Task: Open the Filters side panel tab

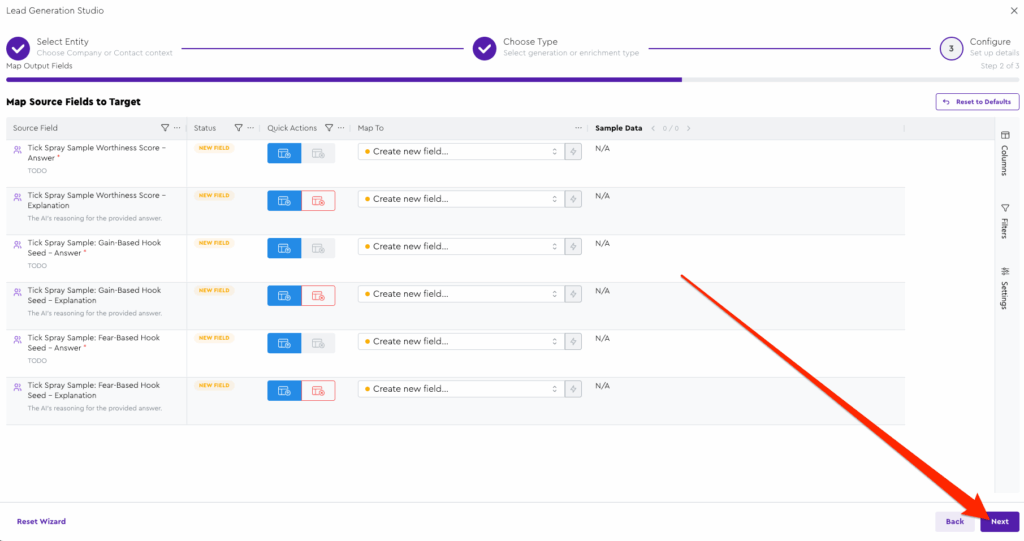Action: coord(1005,221)
